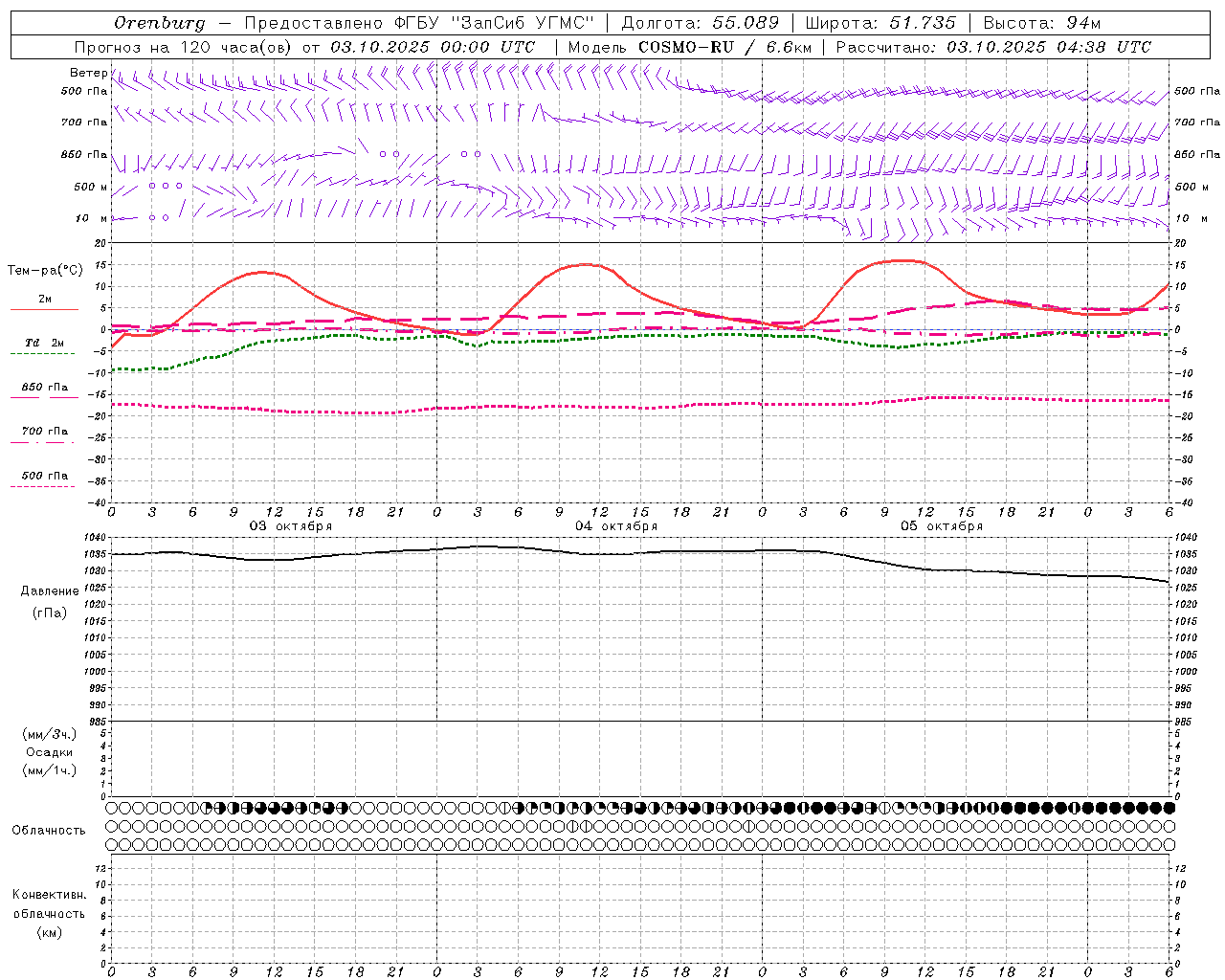Click the "Ветер" wind panel label
This screenshot has height=980, width=1225.
(x=89, y=73)
